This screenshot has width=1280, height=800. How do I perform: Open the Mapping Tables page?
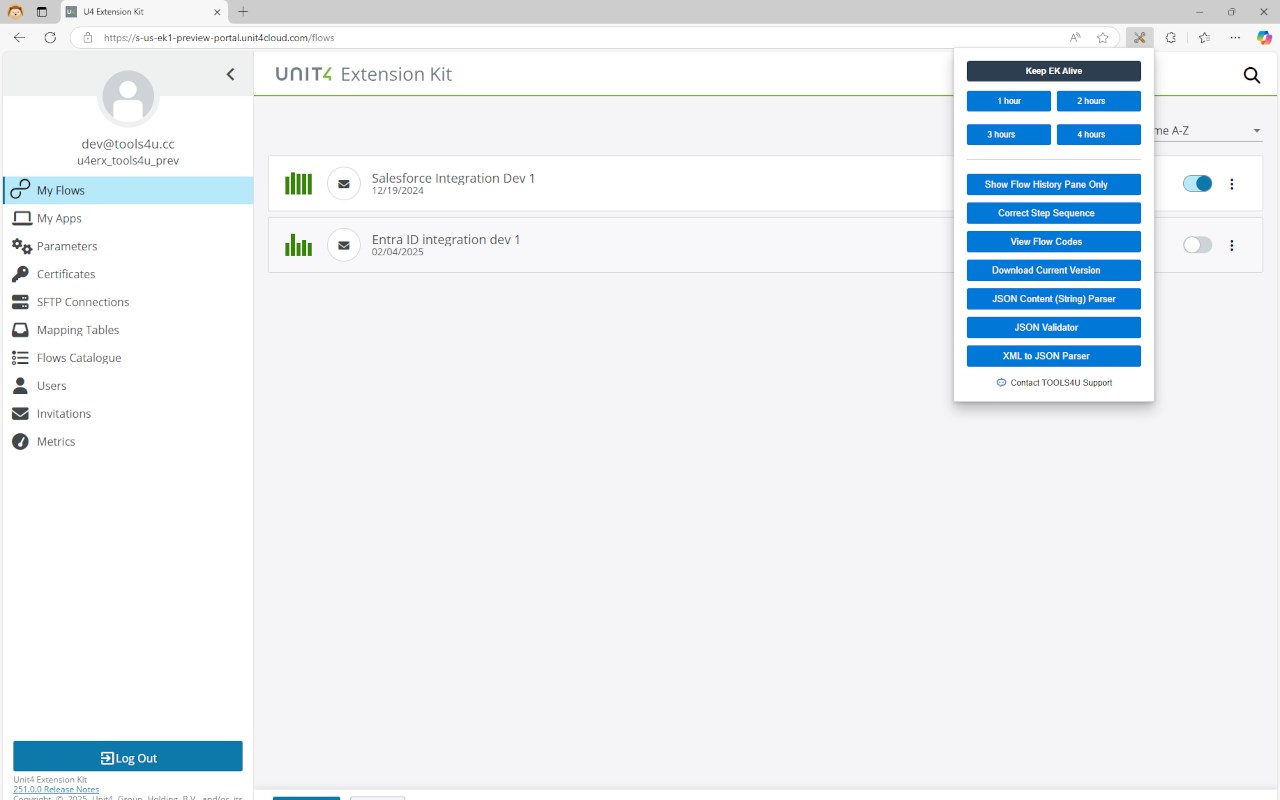(x=128, y=330)
